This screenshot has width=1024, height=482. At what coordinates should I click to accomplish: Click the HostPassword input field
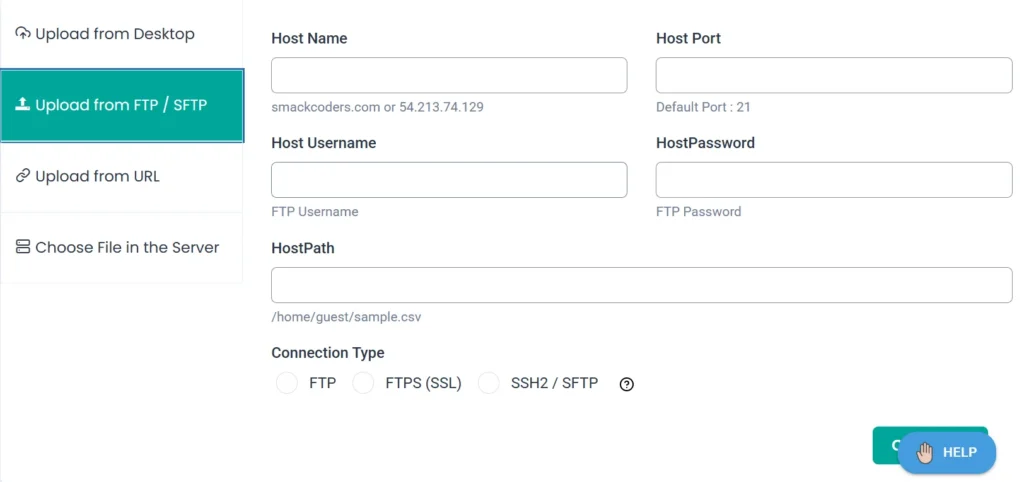click(x=834, y=180)
